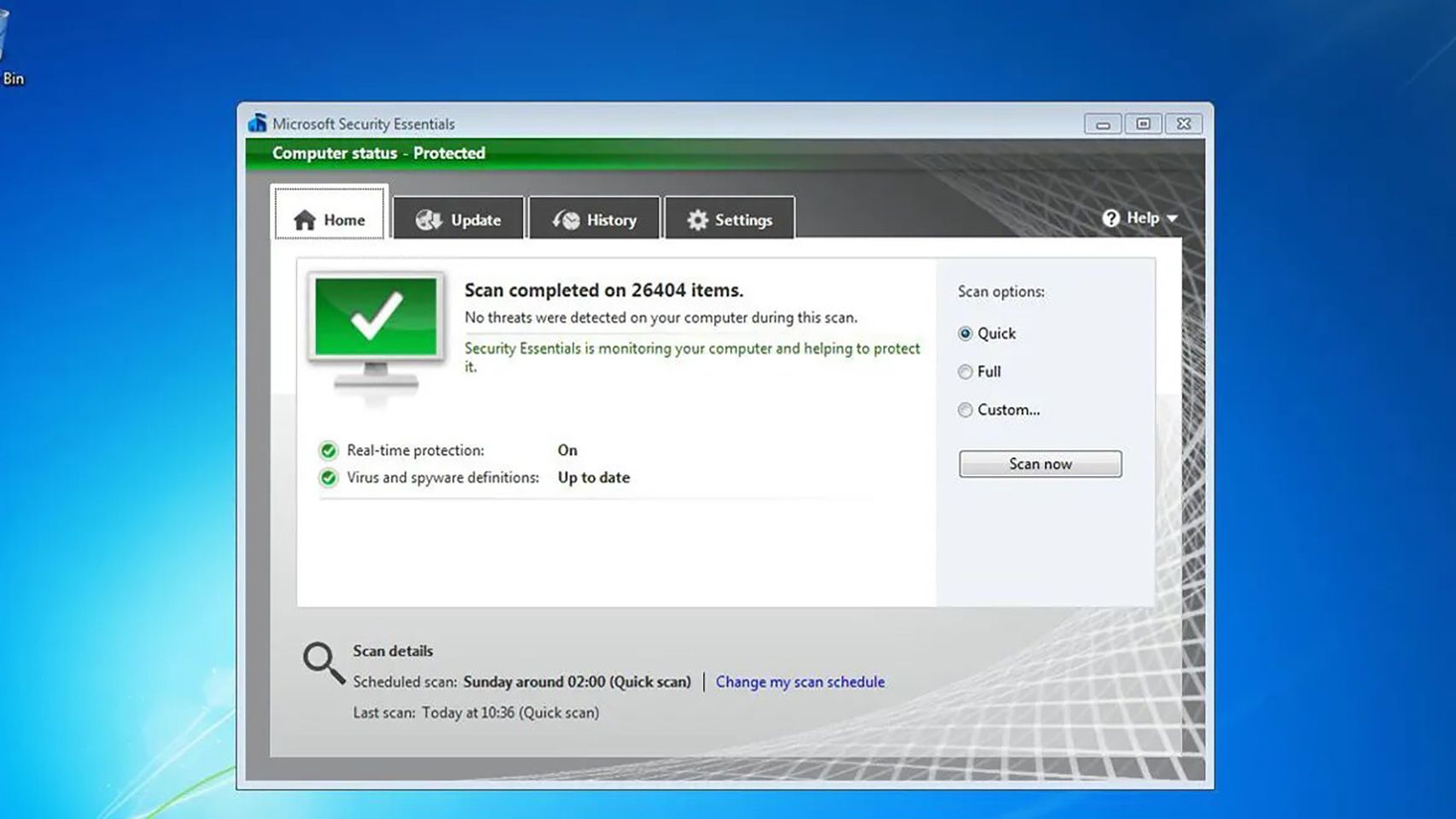Click the Help question mark icon
Screen dimensions: 1456x819
[1110, 218]
